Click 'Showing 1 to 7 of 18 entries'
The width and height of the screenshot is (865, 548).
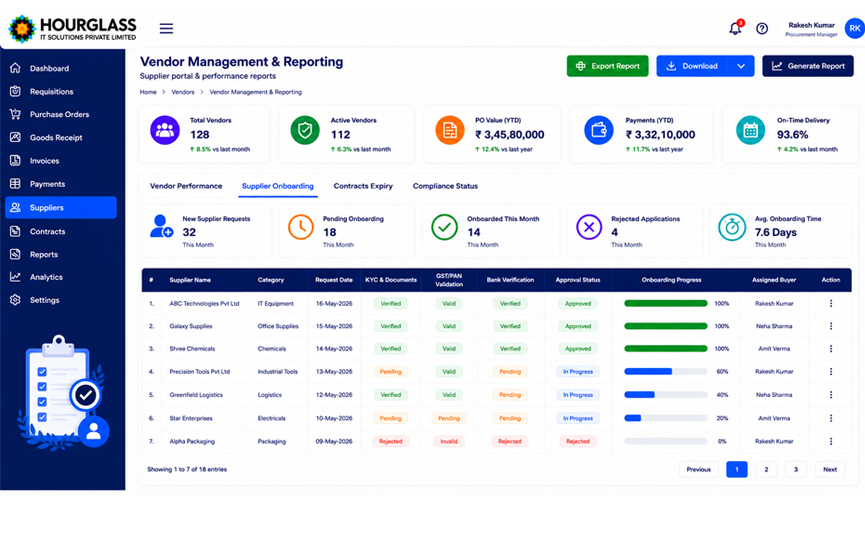[x=187, y=469]
